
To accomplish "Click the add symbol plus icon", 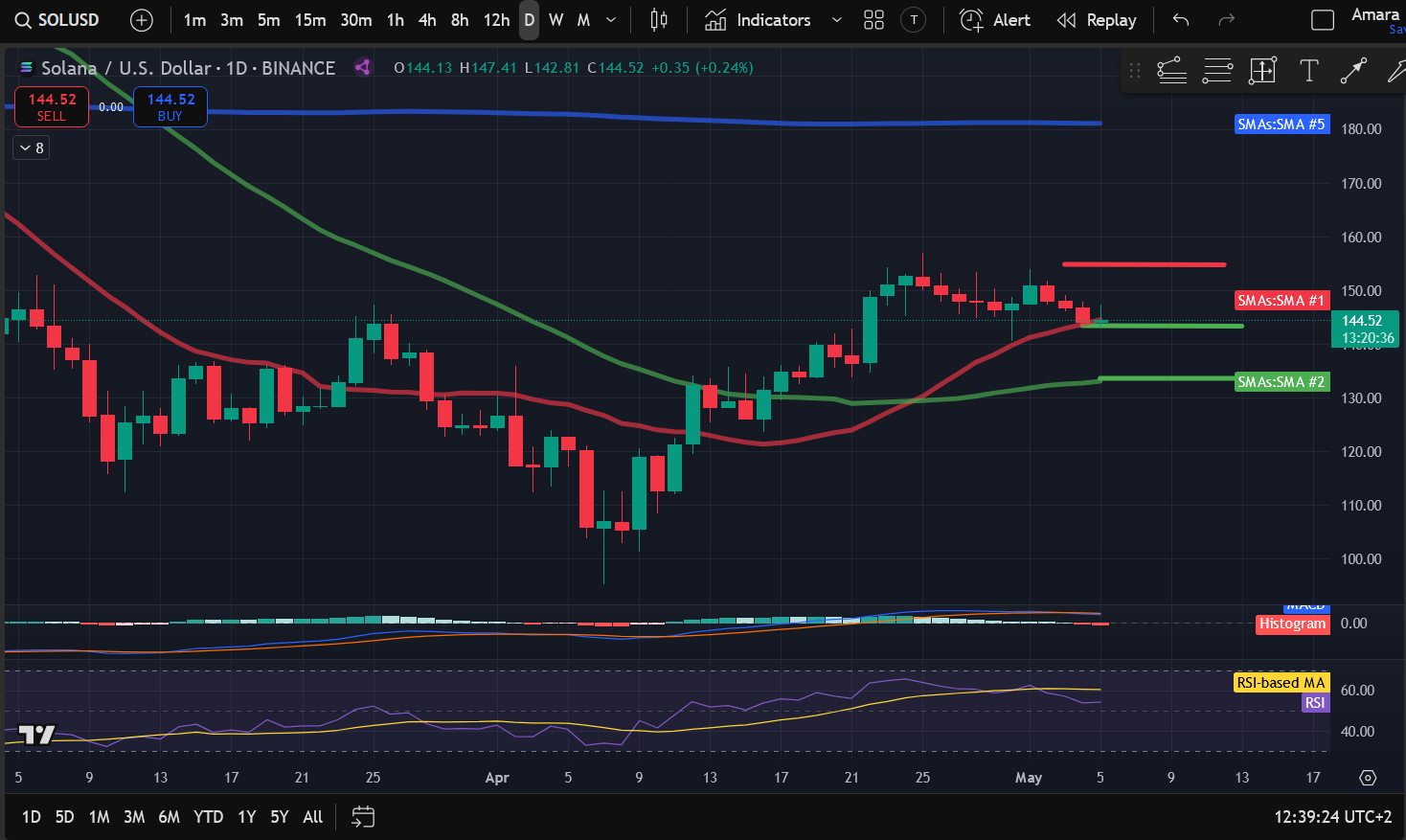I will (x=141, y=20).
